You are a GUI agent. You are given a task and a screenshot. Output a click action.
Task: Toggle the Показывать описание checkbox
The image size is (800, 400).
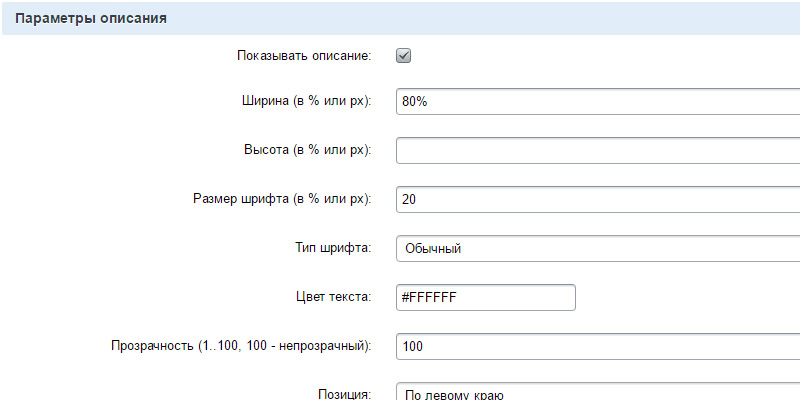coord(404,56)
